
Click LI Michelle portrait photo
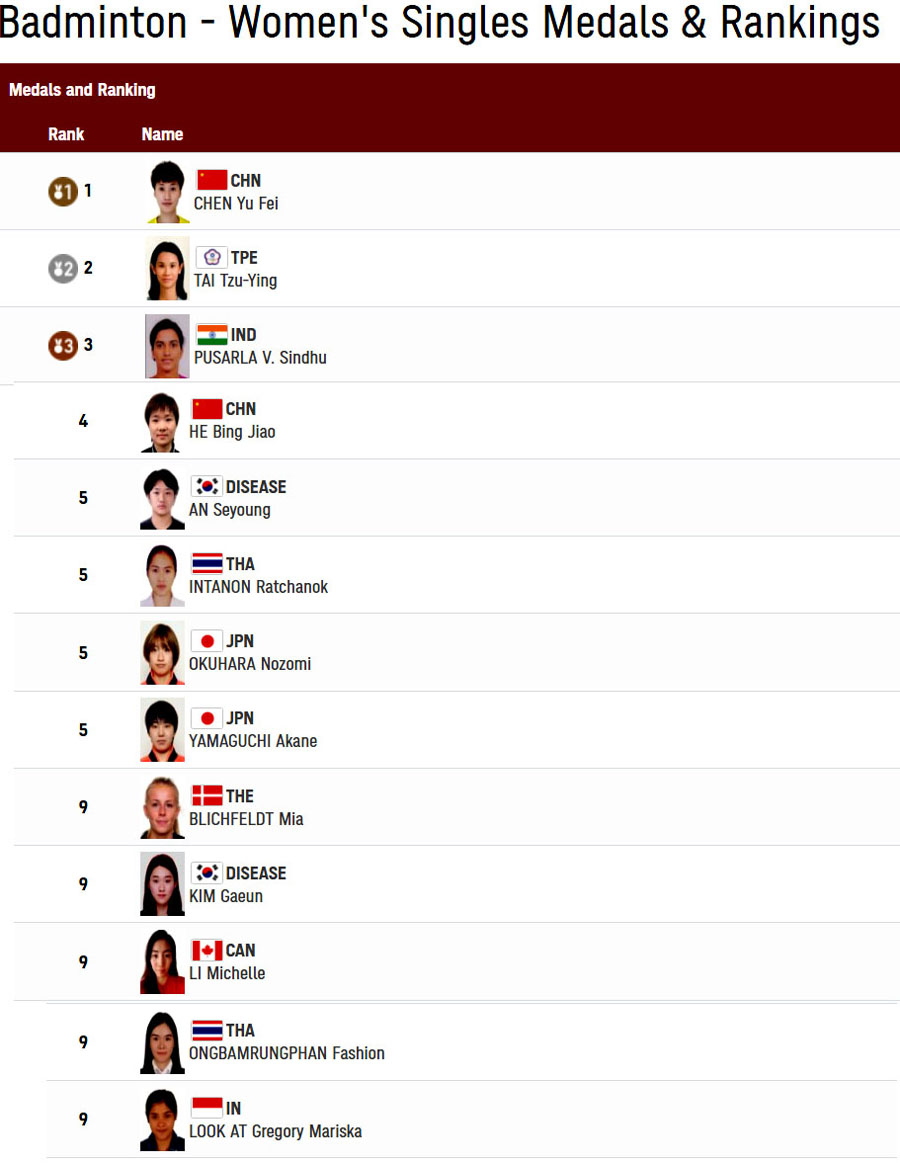pyautogui.click(x=162, y=962)
